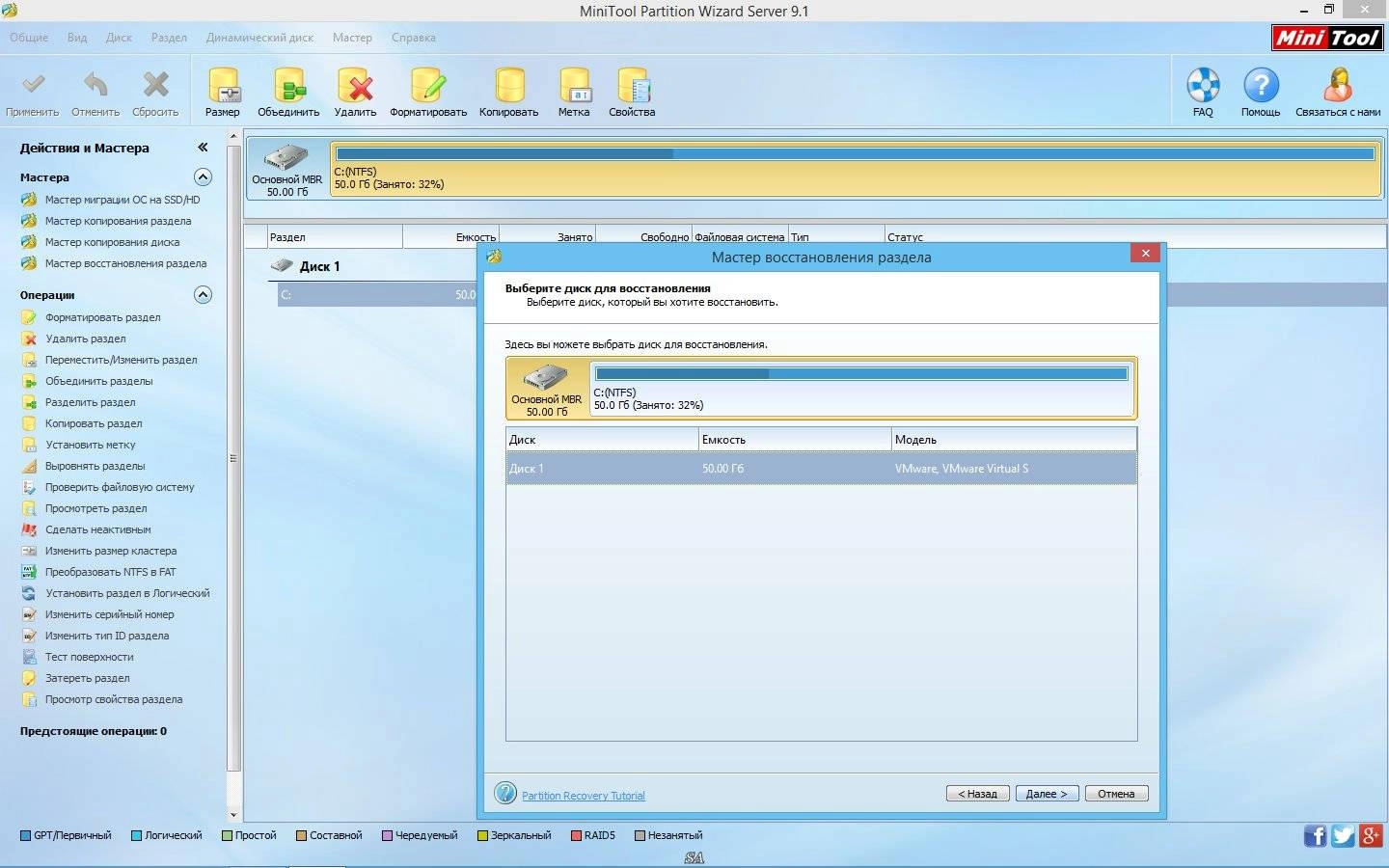
Task: Click sidebar scrollbar down arrow
Action: (232, 815)
